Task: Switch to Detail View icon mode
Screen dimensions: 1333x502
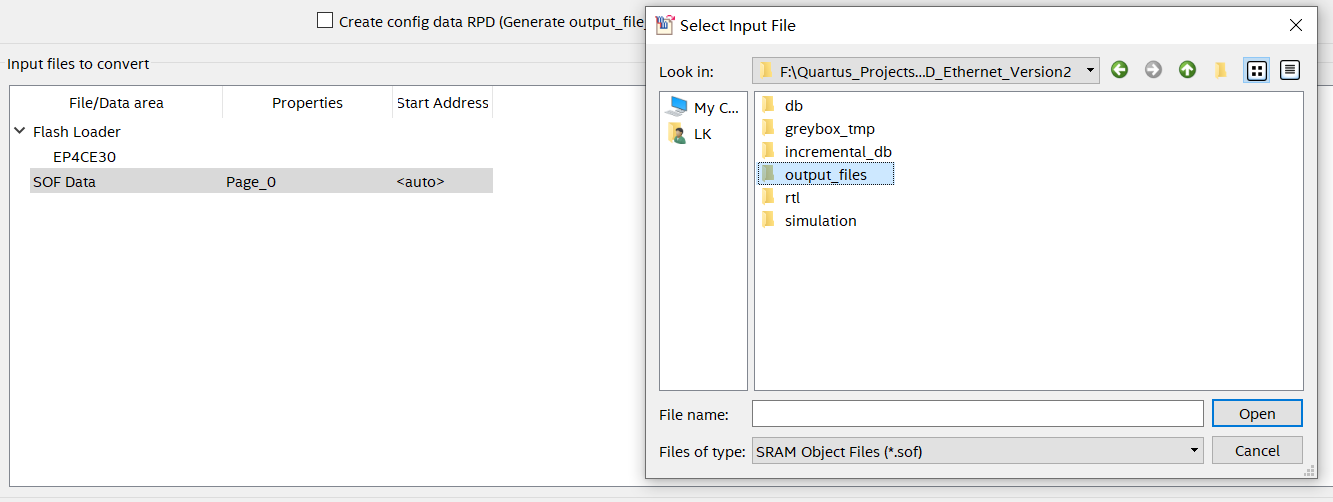Action: (x=1290, y=70)
